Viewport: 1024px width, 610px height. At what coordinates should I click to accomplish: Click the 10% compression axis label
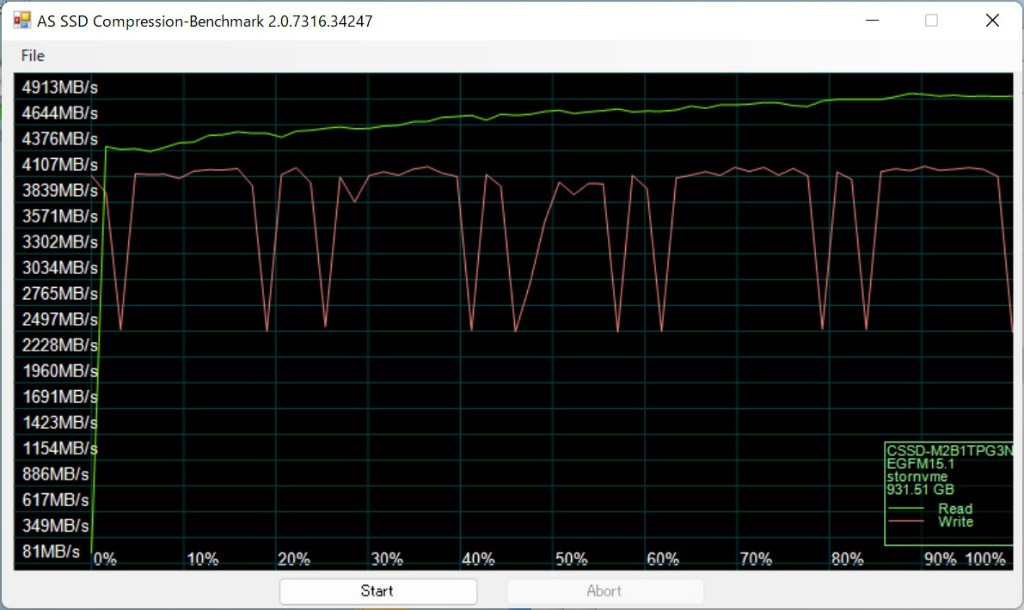tap(202, 559)
